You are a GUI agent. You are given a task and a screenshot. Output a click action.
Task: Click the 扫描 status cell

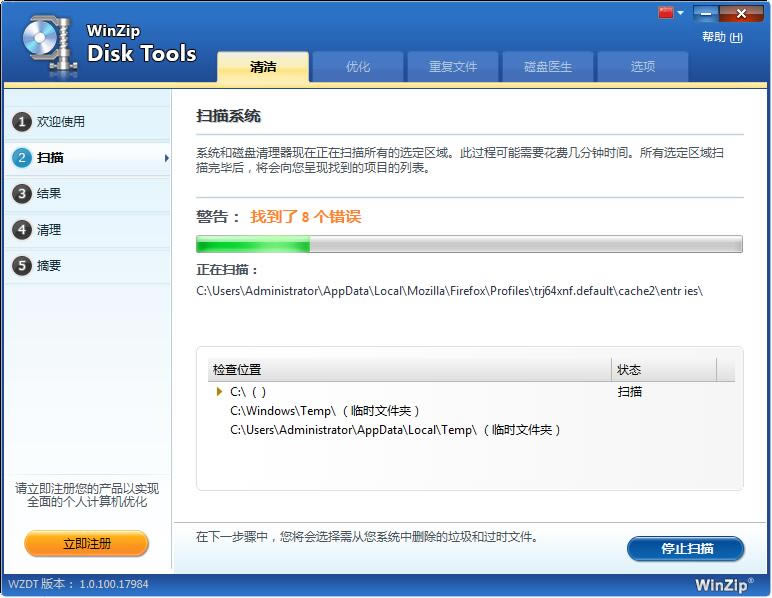click(630, 392)
